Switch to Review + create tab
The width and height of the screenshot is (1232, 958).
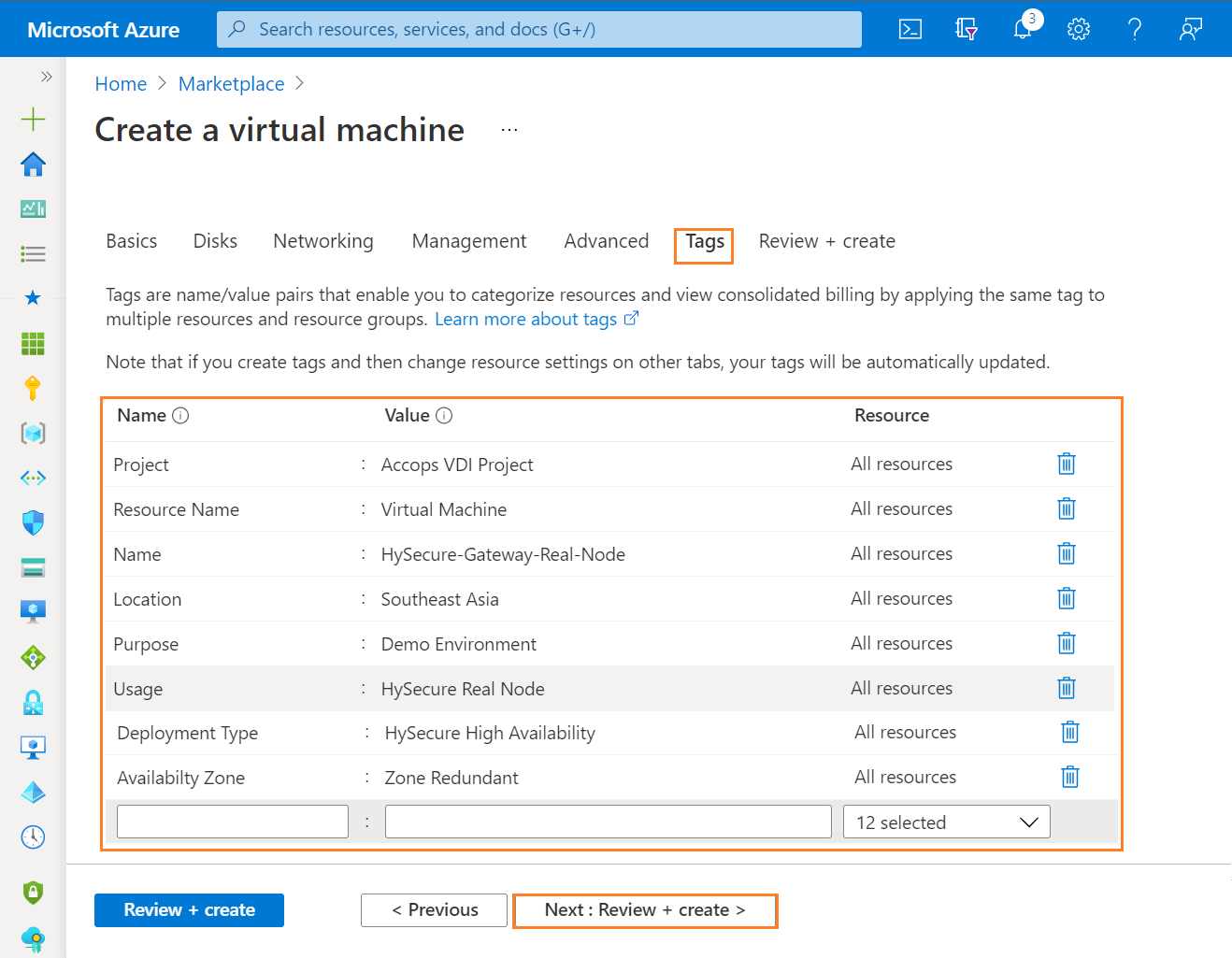click(x=827, y=241)
